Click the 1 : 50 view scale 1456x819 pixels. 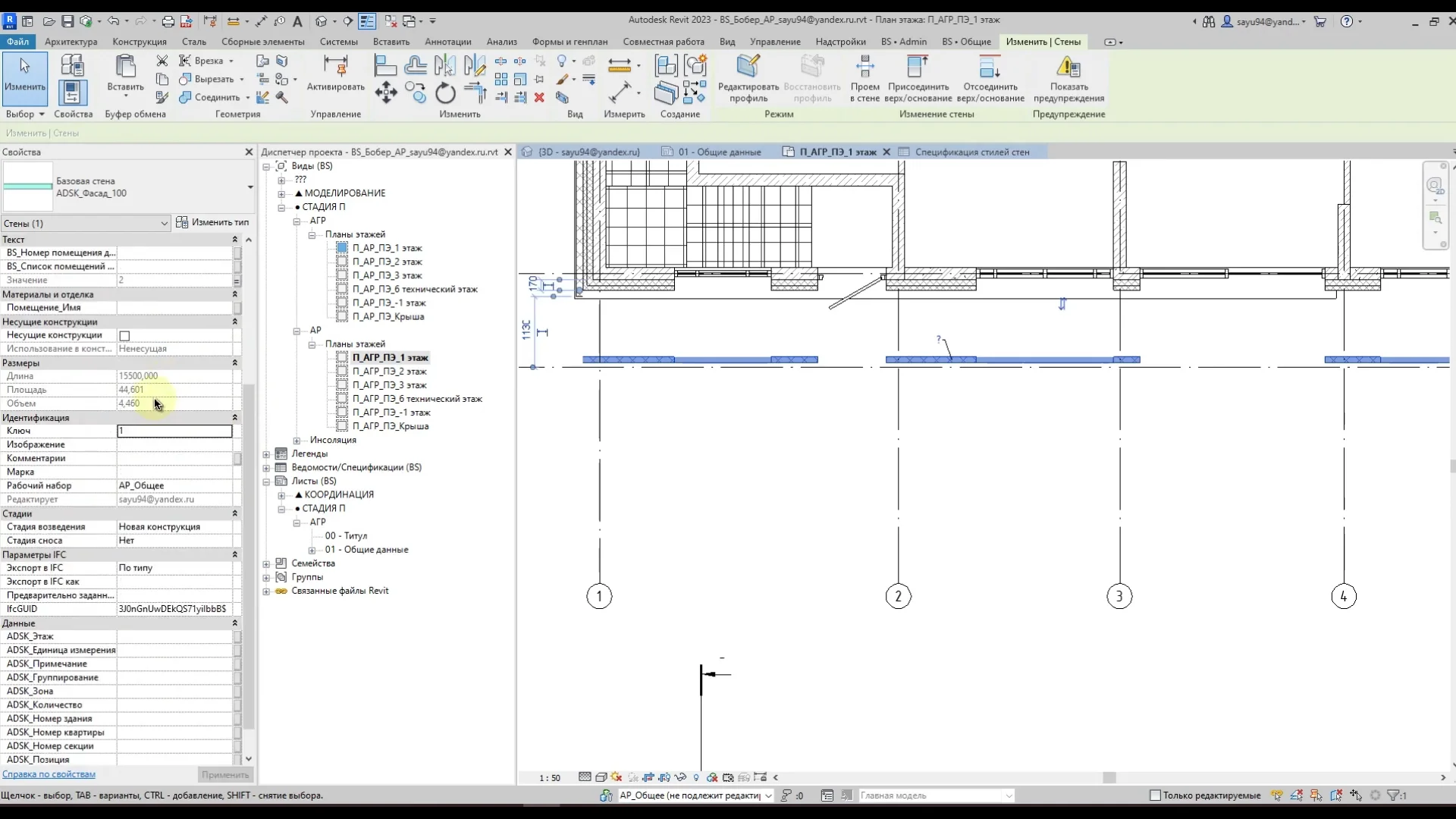coord(550,778)
